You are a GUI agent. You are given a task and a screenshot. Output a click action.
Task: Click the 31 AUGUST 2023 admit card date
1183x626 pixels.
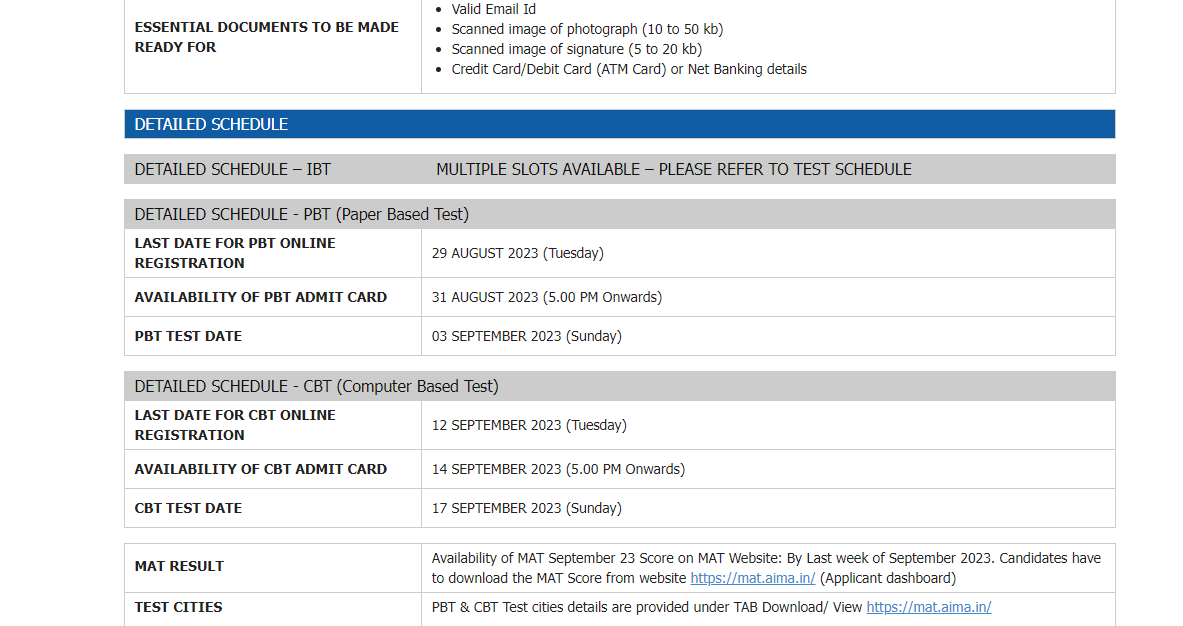click(x=546, y=297)
